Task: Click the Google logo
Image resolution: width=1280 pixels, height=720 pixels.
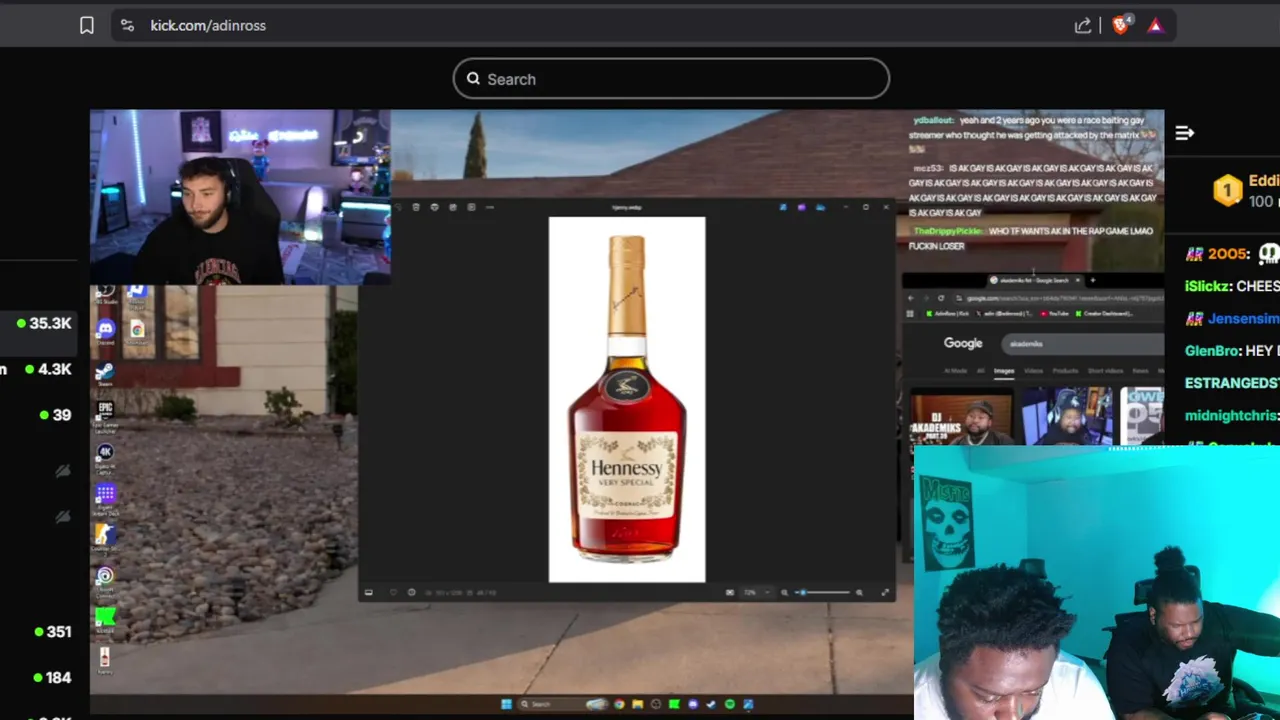Action: (x=963, y=343)
